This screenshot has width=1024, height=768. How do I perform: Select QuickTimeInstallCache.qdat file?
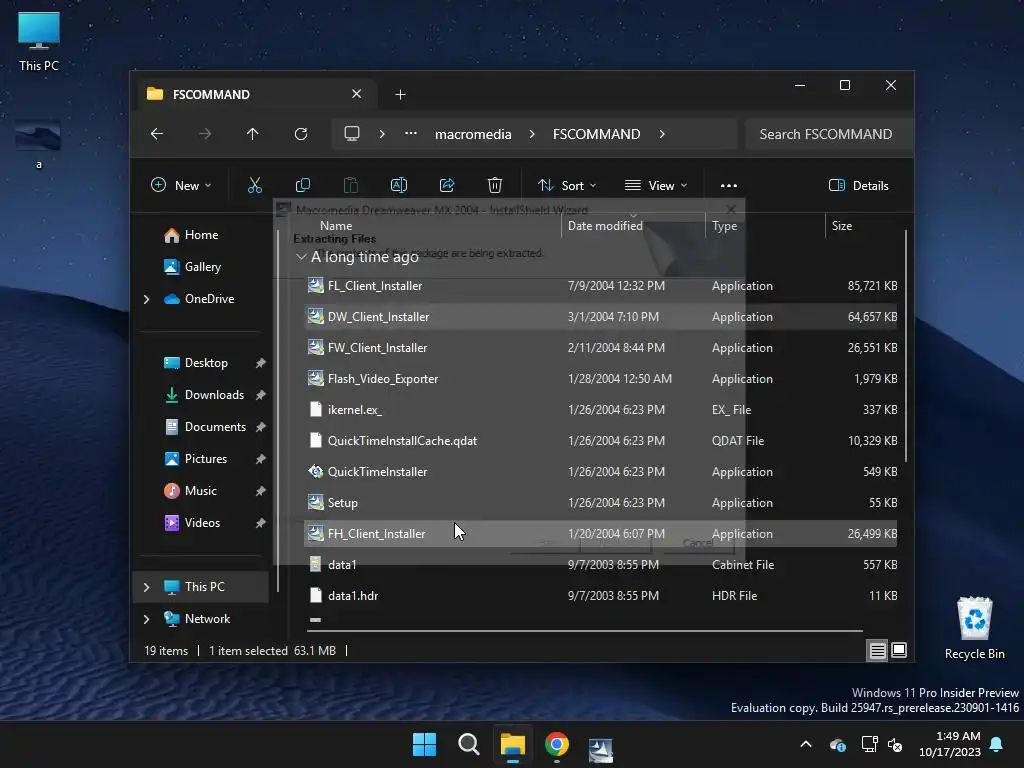601,441
